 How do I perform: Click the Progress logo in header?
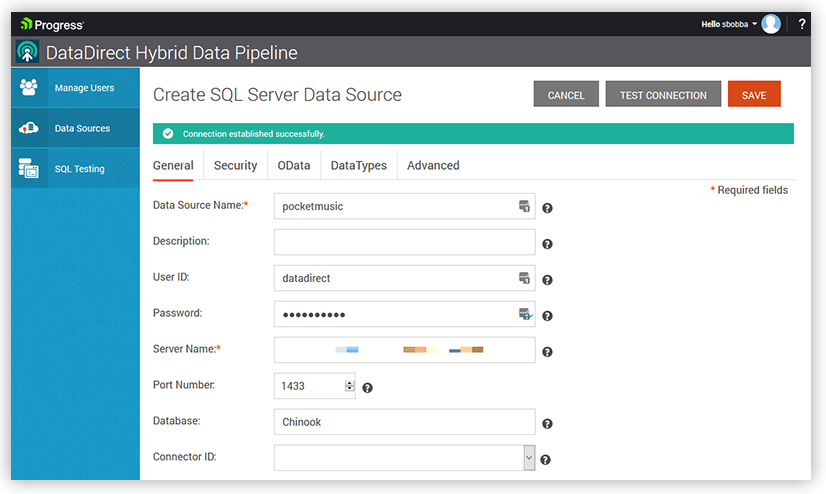click(52, 24)
